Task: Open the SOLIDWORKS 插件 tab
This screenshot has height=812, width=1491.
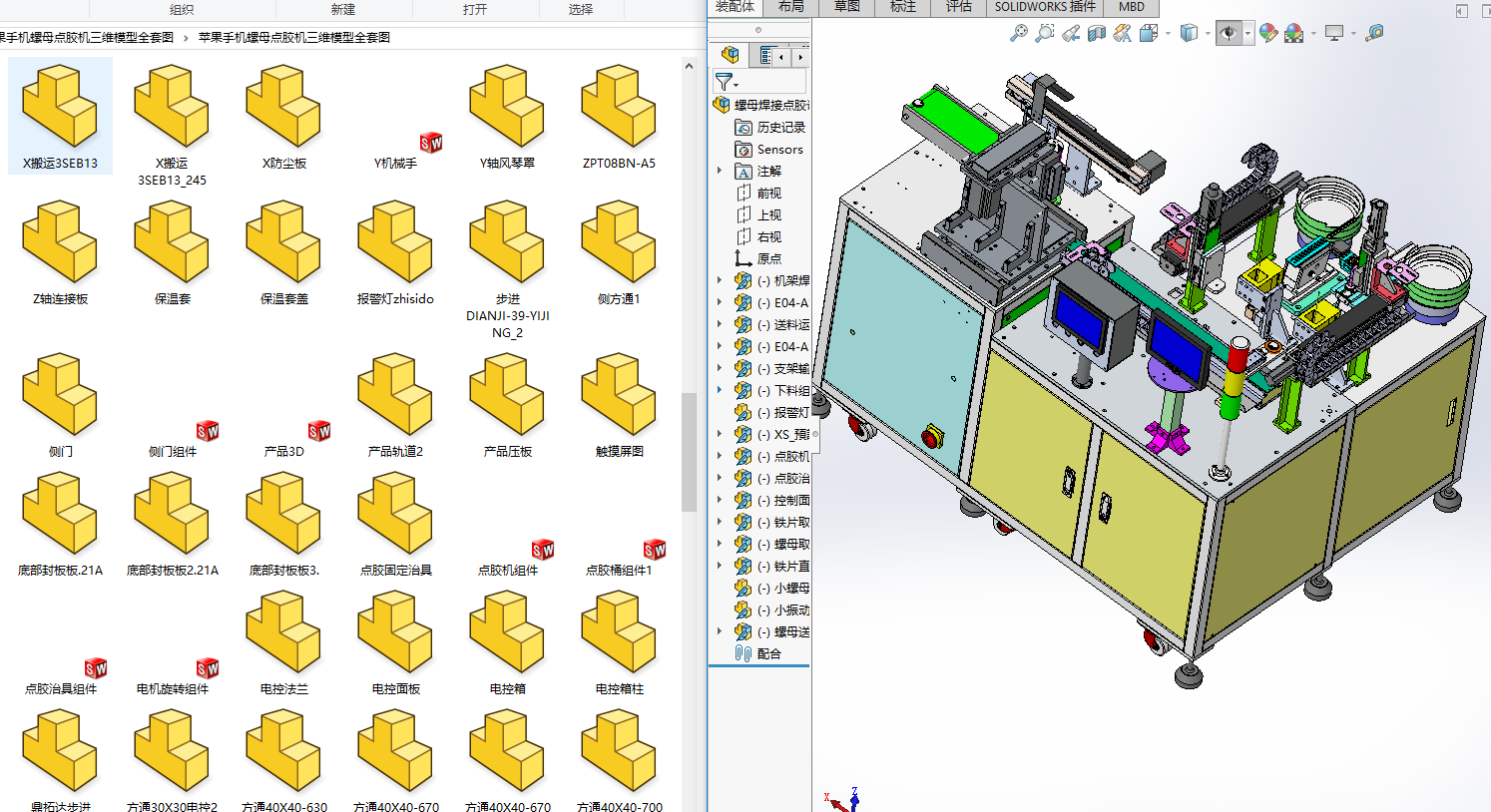Action: click(1045, 7)
